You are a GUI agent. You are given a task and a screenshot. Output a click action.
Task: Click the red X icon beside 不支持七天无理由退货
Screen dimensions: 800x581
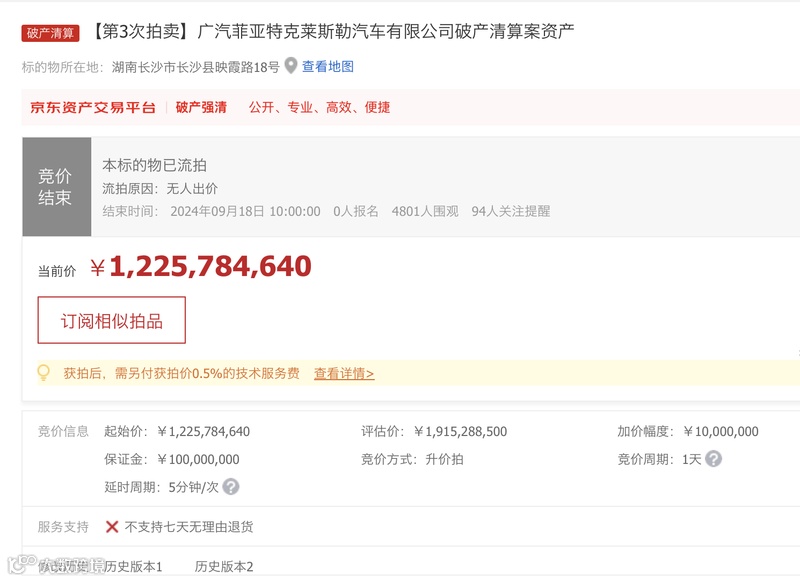(112, 526)
